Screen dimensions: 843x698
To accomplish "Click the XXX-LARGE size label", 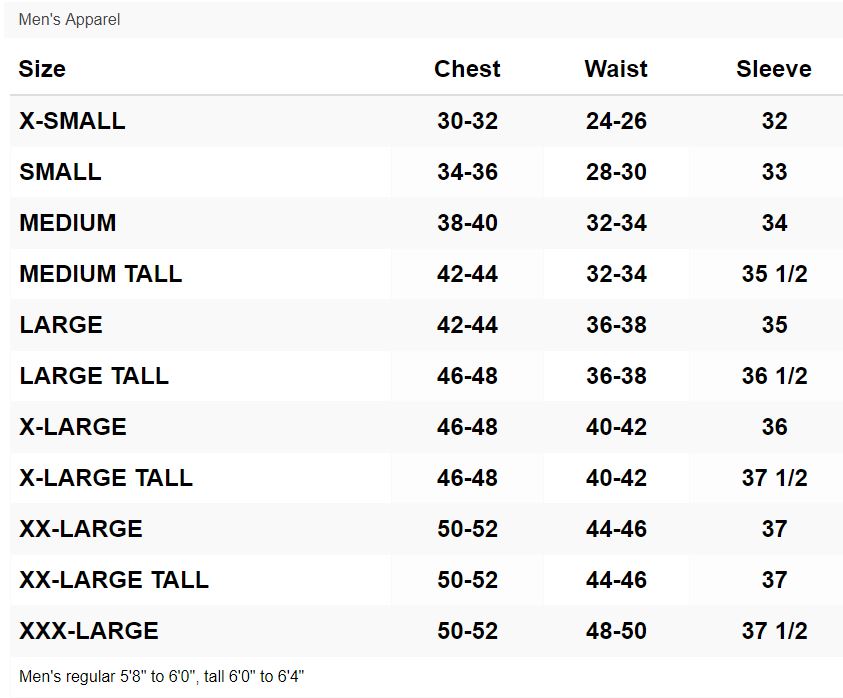I will pyautogui.click(x=89, y=631).
